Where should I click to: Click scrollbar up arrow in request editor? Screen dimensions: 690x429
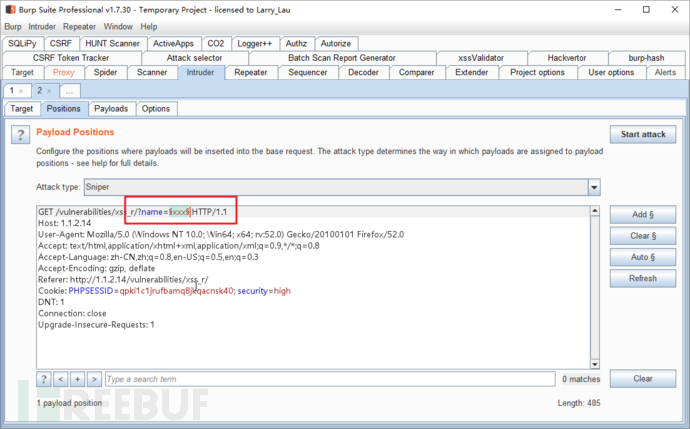click(x=595, y=211)
